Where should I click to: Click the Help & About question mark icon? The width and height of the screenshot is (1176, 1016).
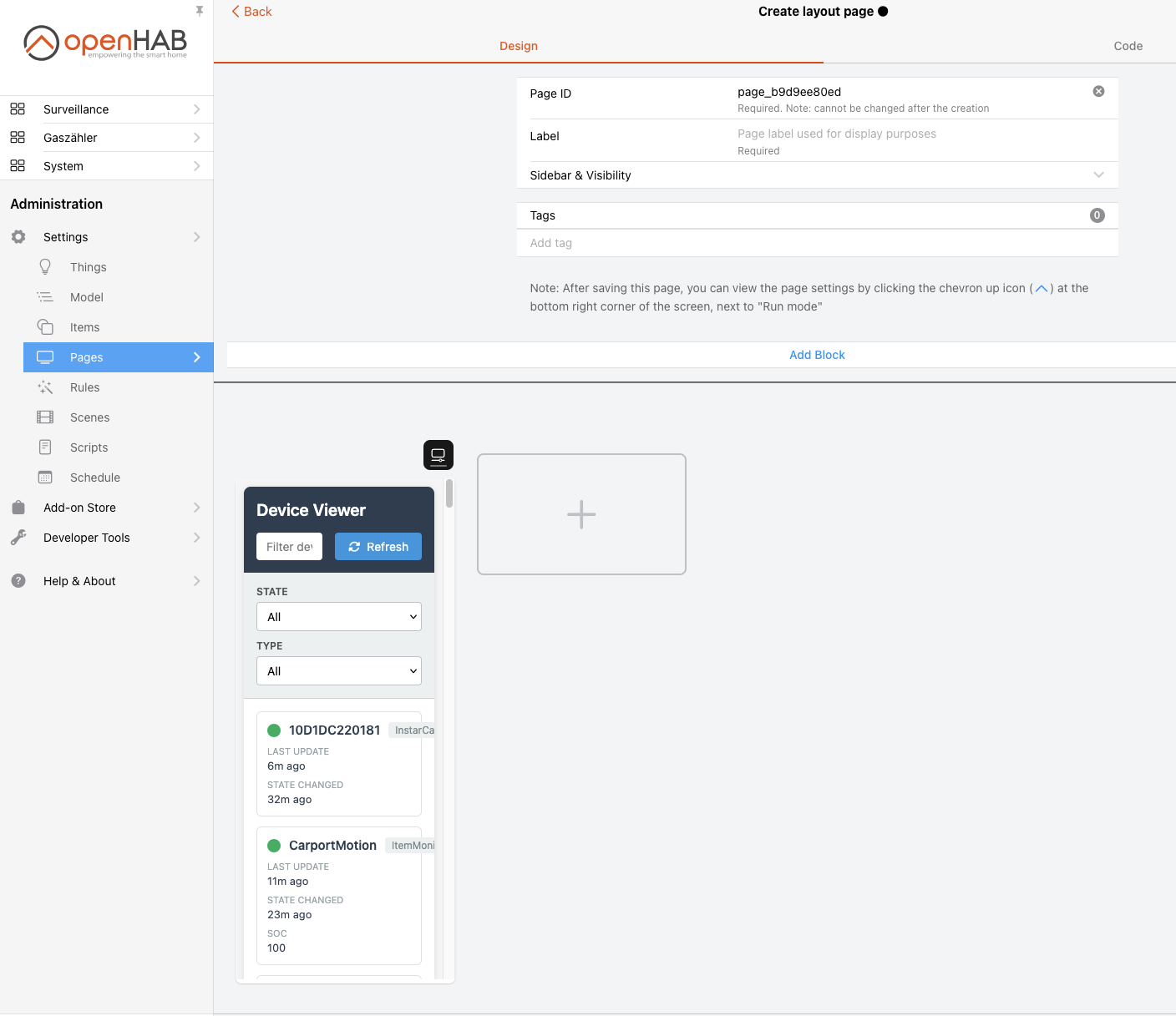(18, 581)
